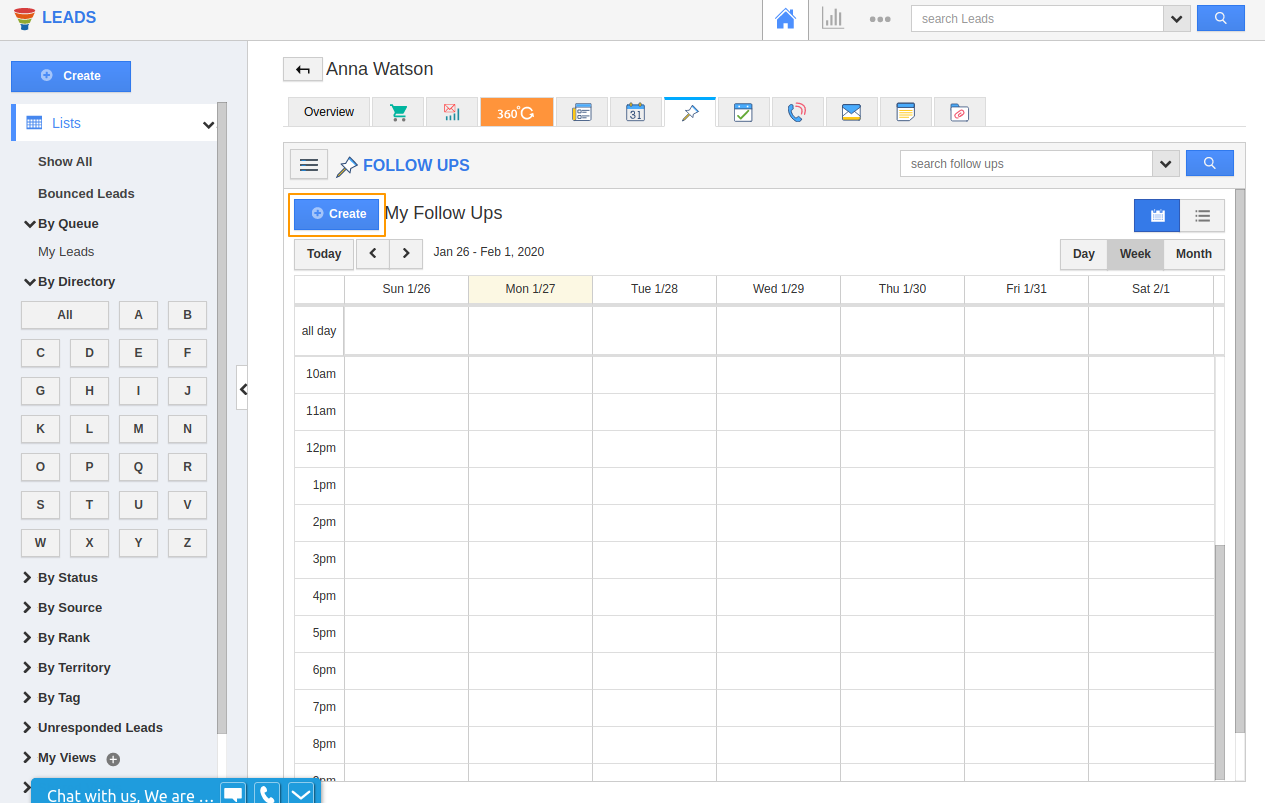The height and width of the screenshot is (803, 1265).
Task: Filter directory by letter A
Action: pyautogui.click(x=138, y=315)
